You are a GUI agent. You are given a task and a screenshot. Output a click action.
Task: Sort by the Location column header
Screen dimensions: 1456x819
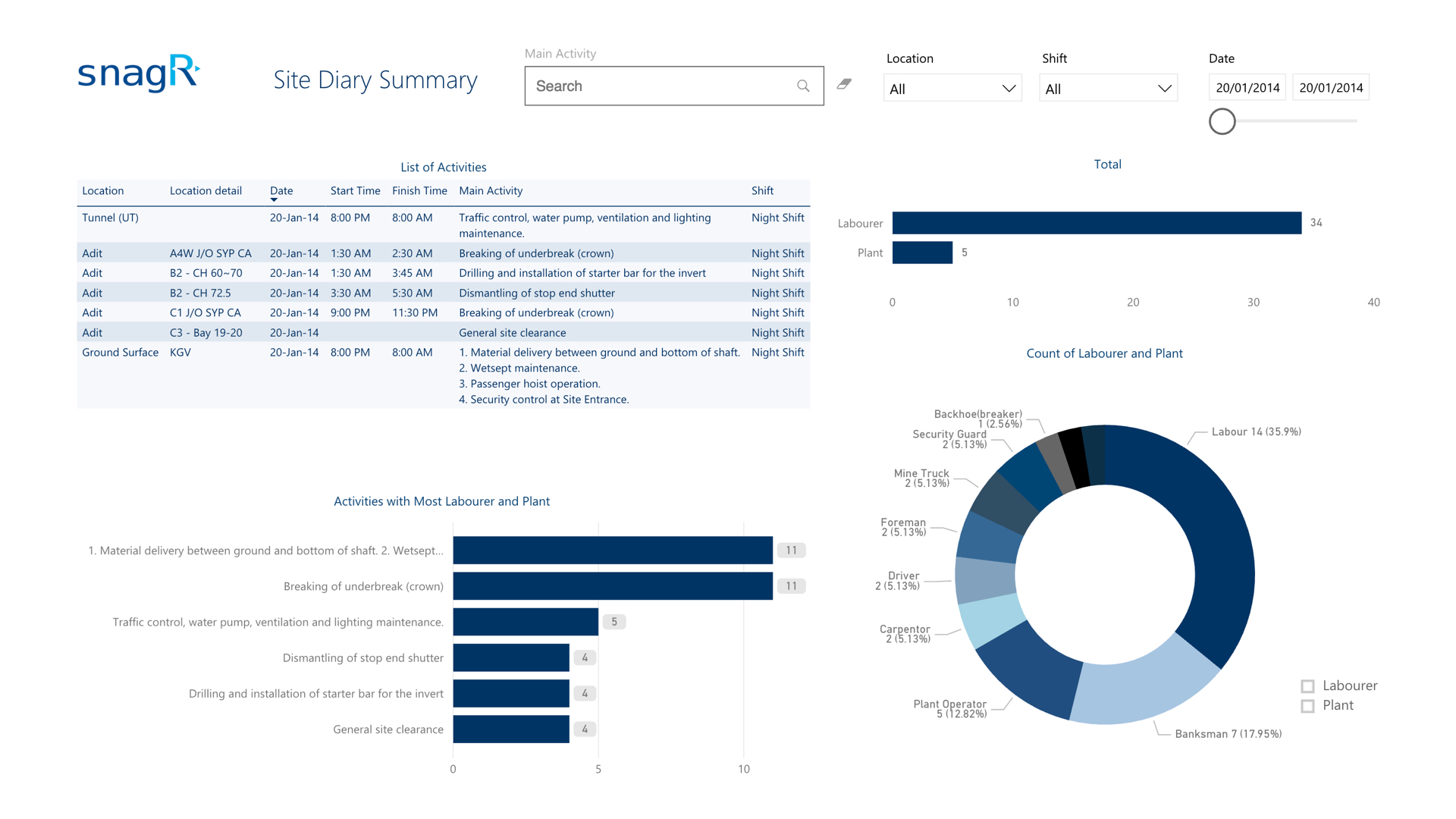click(103, 190)
